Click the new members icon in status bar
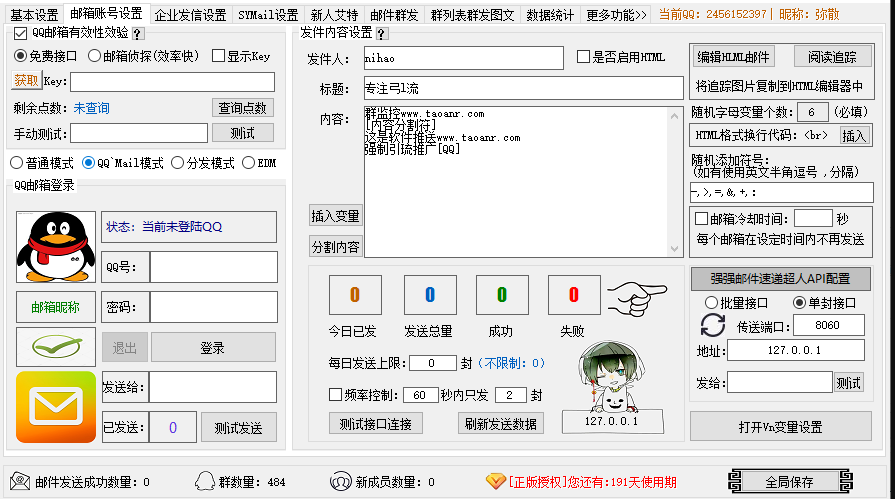Screen dimensions: 895x499 (x=340, y=482)
